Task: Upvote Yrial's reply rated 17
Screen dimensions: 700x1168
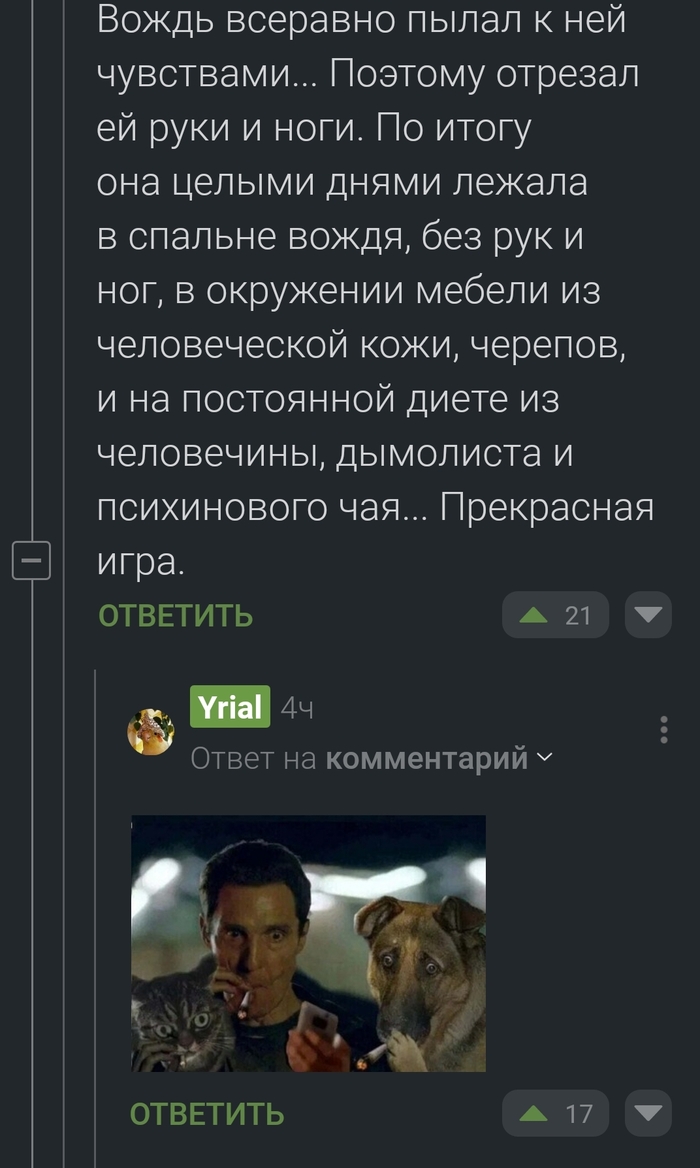Action: [533, 1114]
